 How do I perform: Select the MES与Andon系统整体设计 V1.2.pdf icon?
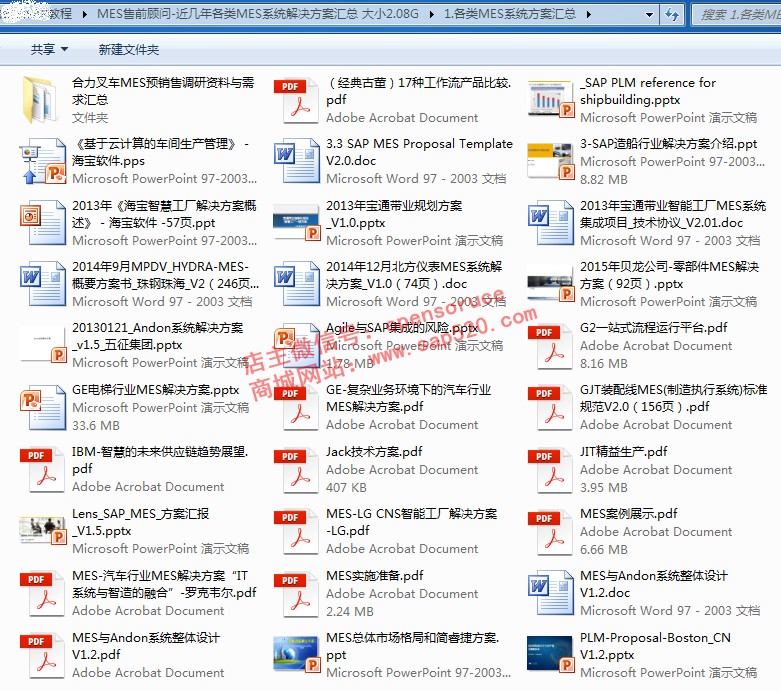point(42,656)
